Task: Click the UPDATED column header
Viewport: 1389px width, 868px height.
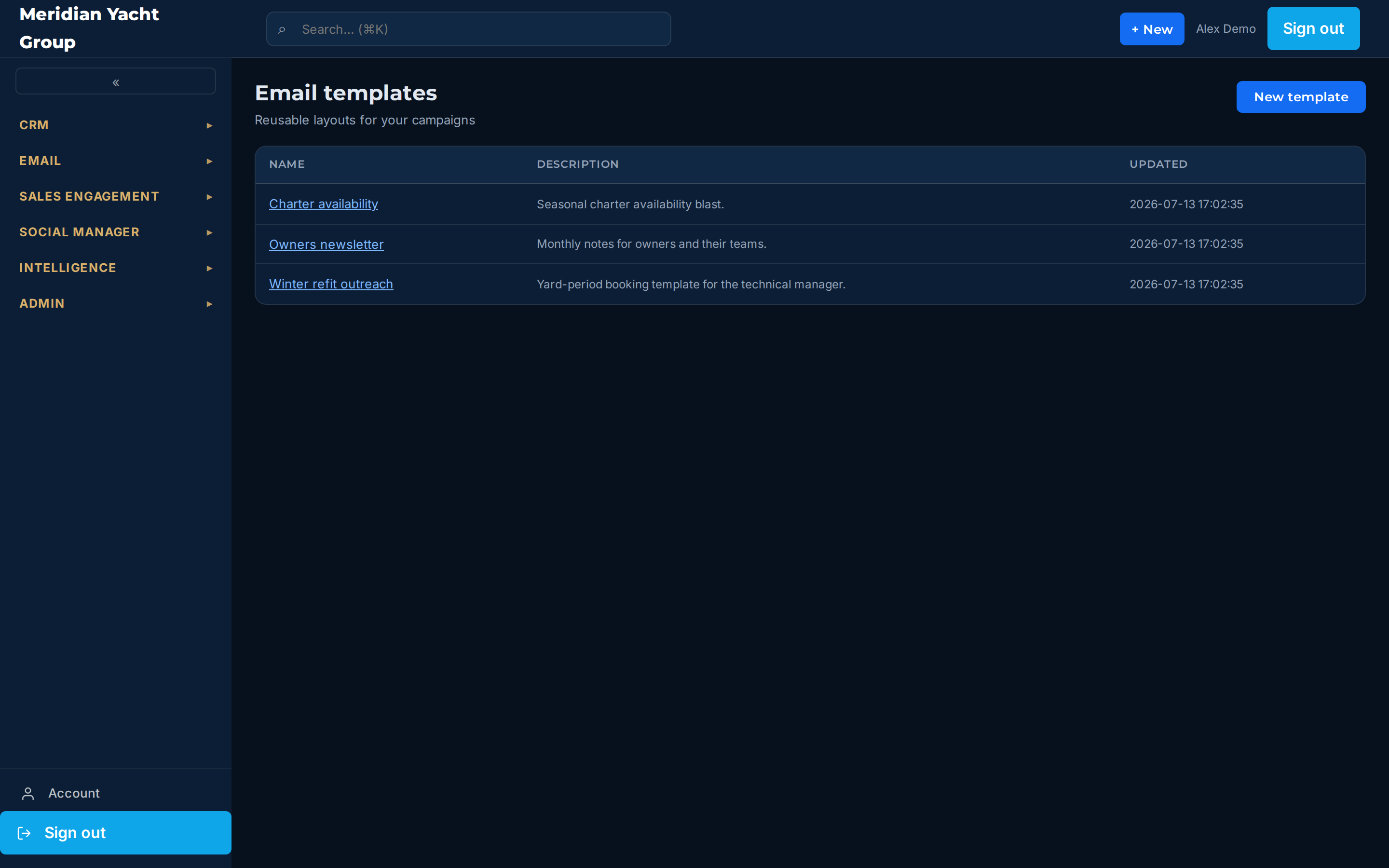Action: [x=1158, y=164]
